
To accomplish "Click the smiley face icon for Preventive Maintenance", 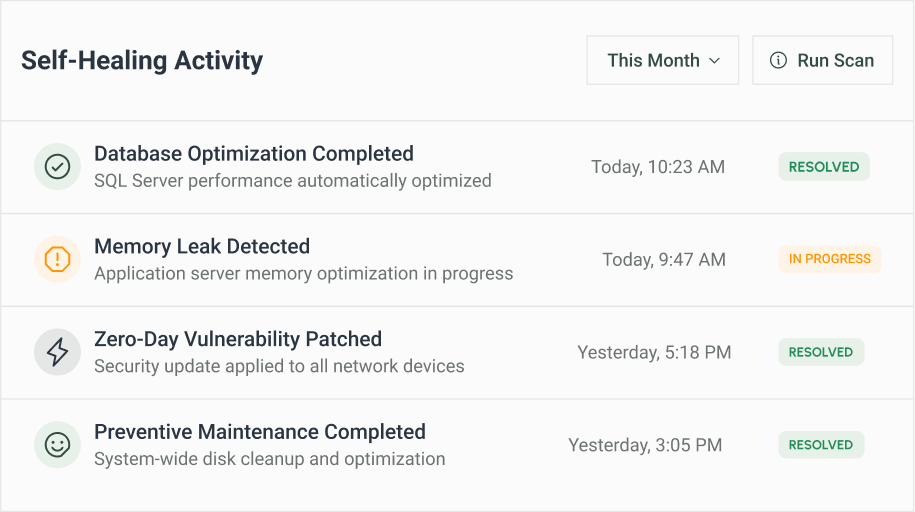I will [57, 445].
